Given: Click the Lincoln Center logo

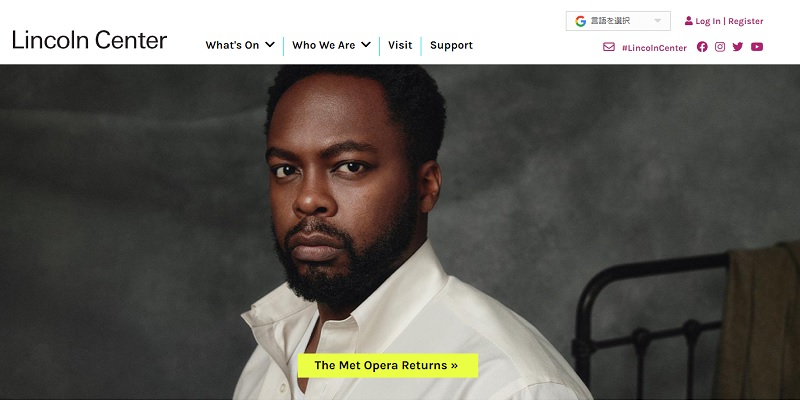Looking at the screenshot, I should tap(89, 40).
